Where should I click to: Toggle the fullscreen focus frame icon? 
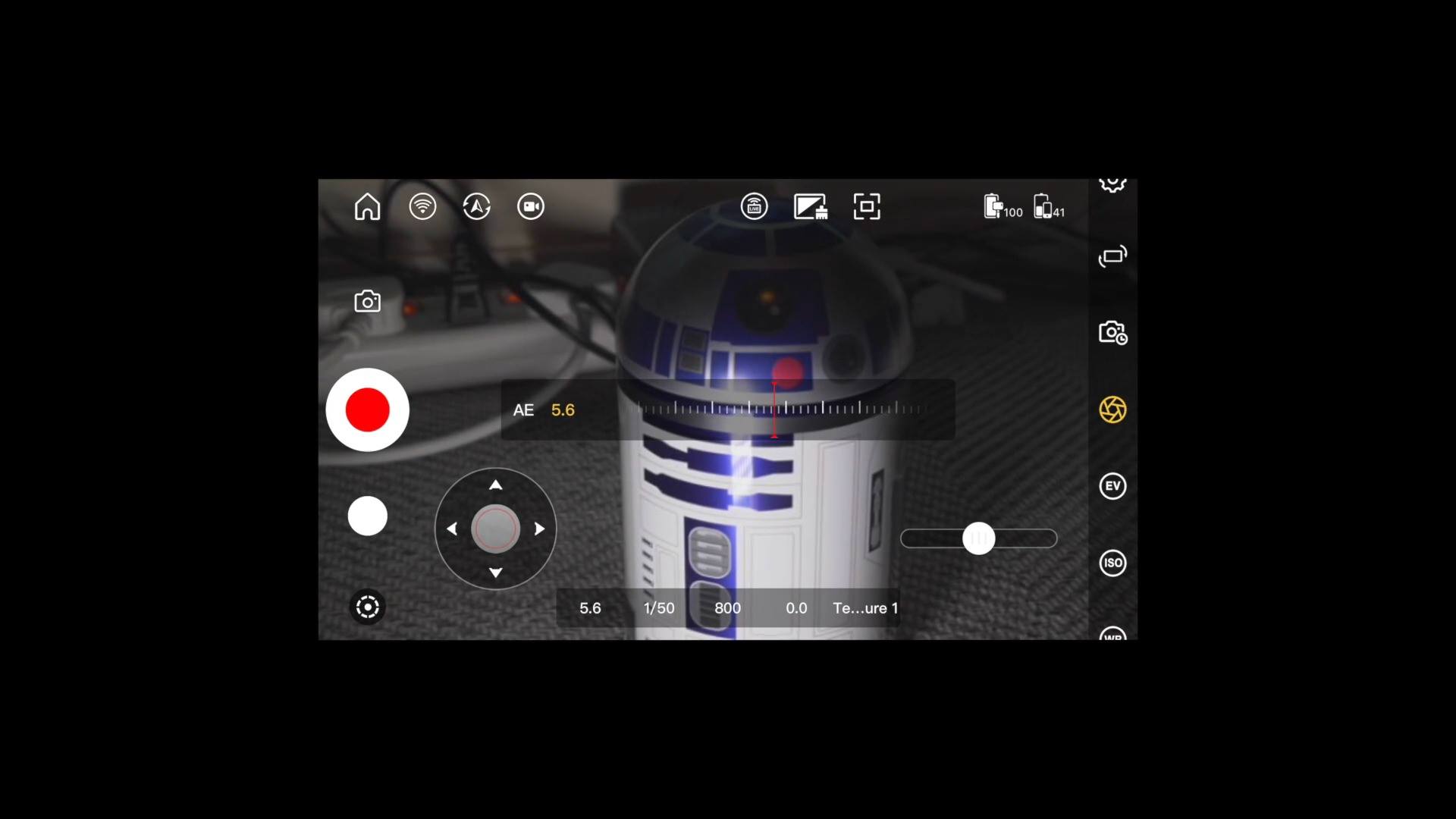pyautogui.click(x=867, y=206)
